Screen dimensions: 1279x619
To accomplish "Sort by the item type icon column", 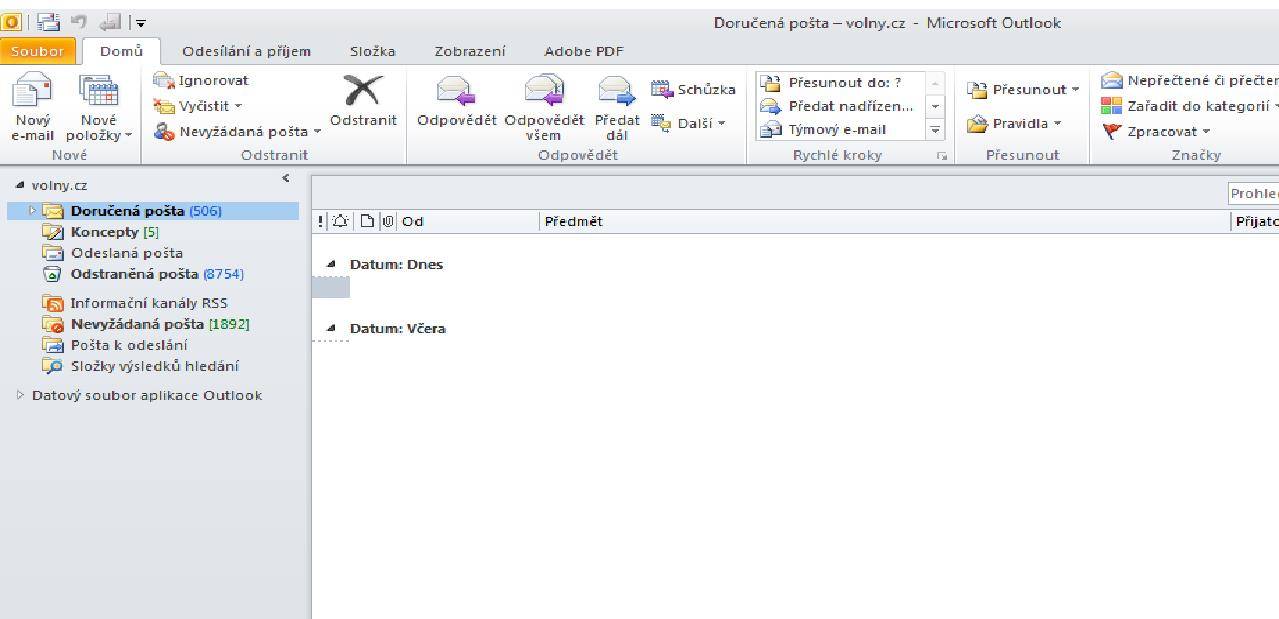I will point(367,221).
